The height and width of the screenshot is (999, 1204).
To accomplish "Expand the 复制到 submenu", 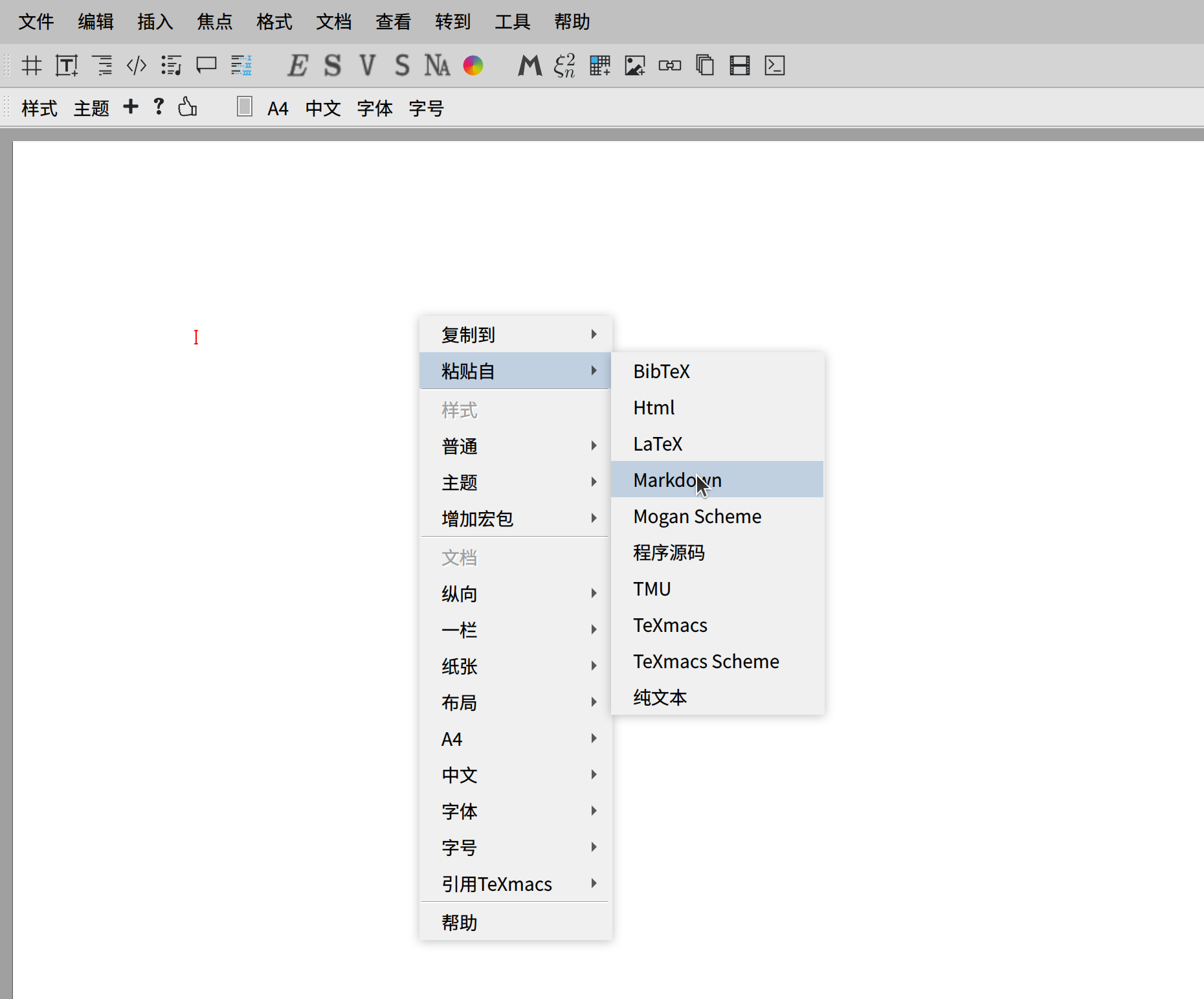I will [515, 335].
